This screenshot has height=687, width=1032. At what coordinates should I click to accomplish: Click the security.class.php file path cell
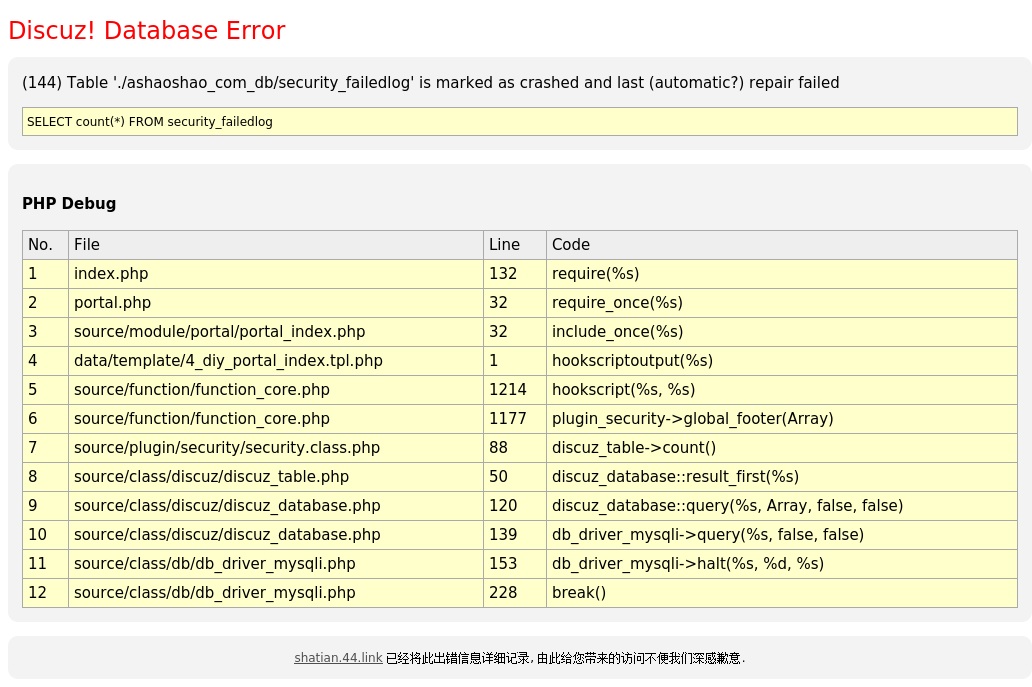point(227,448)
